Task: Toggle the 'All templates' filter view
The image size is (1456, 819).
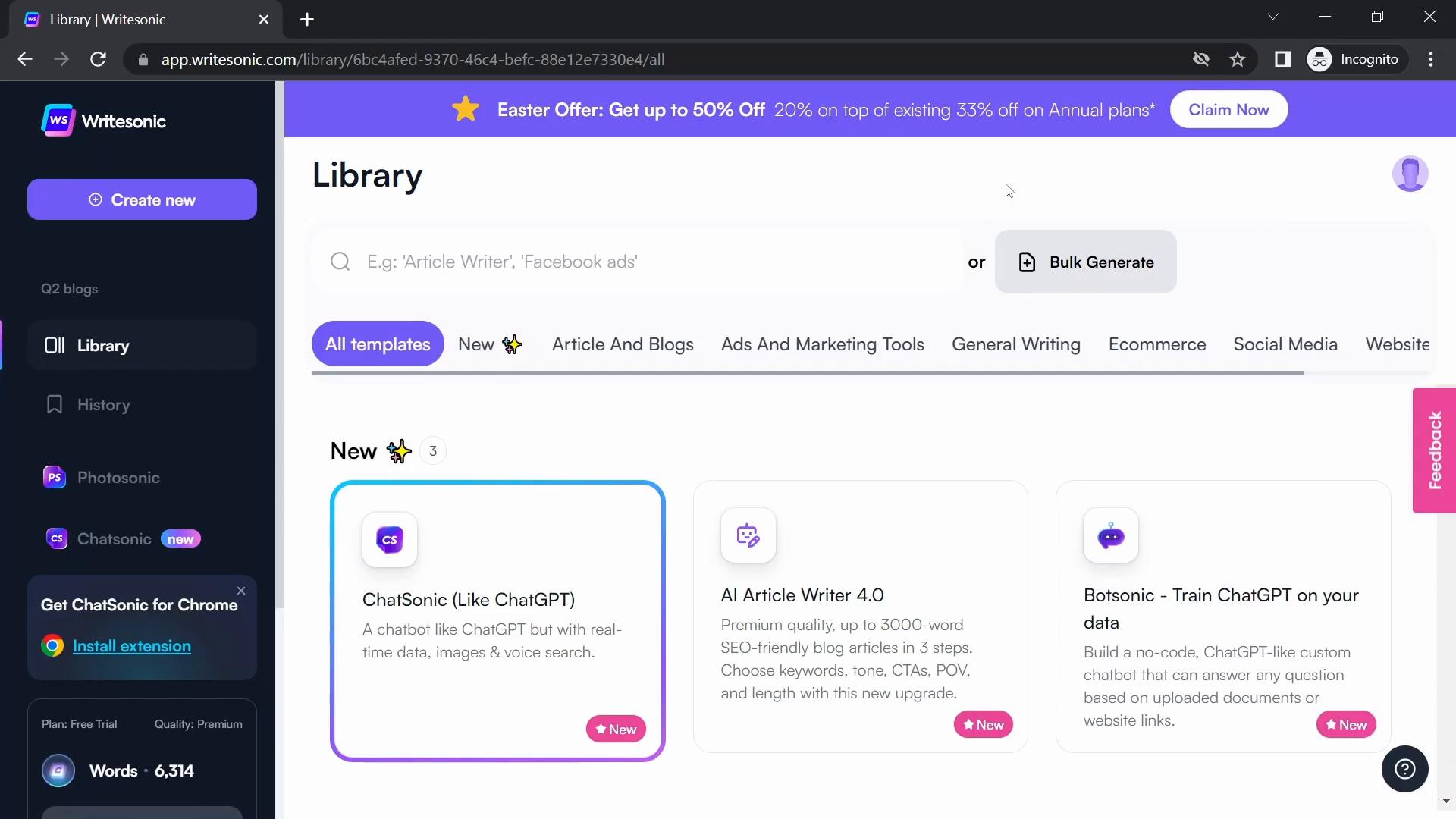Action: coord(377,344)
